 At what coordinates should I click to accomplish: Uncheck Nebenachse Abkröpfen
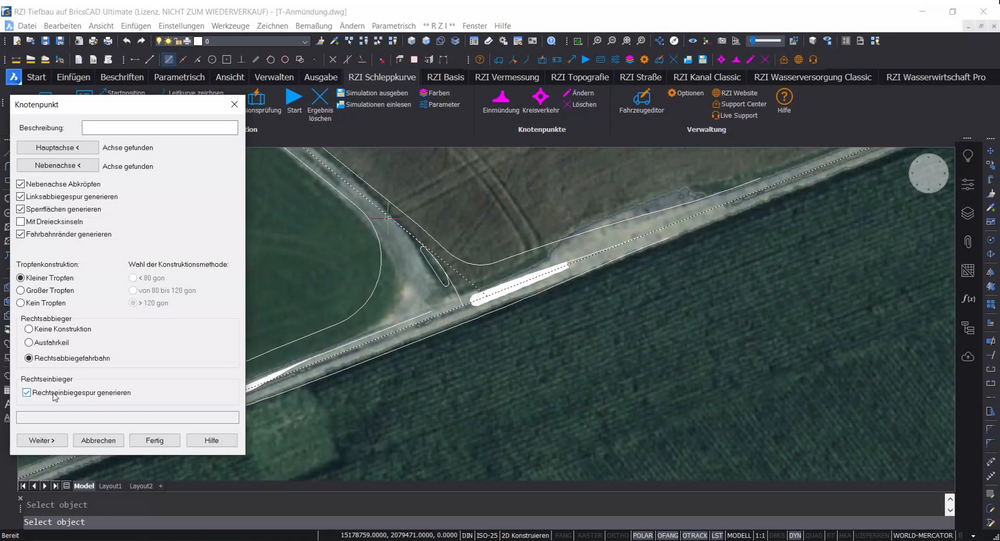point(20,184)
